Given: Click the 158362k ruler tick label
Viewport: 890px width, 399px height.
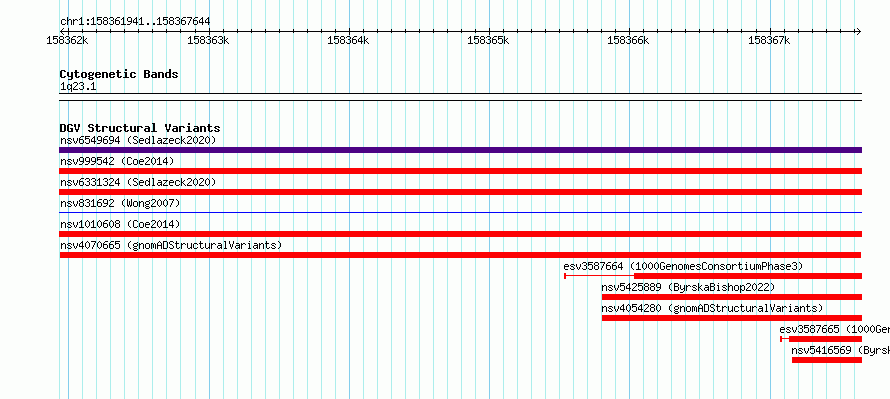Looking at the screenshot, I should coord(68,40).
